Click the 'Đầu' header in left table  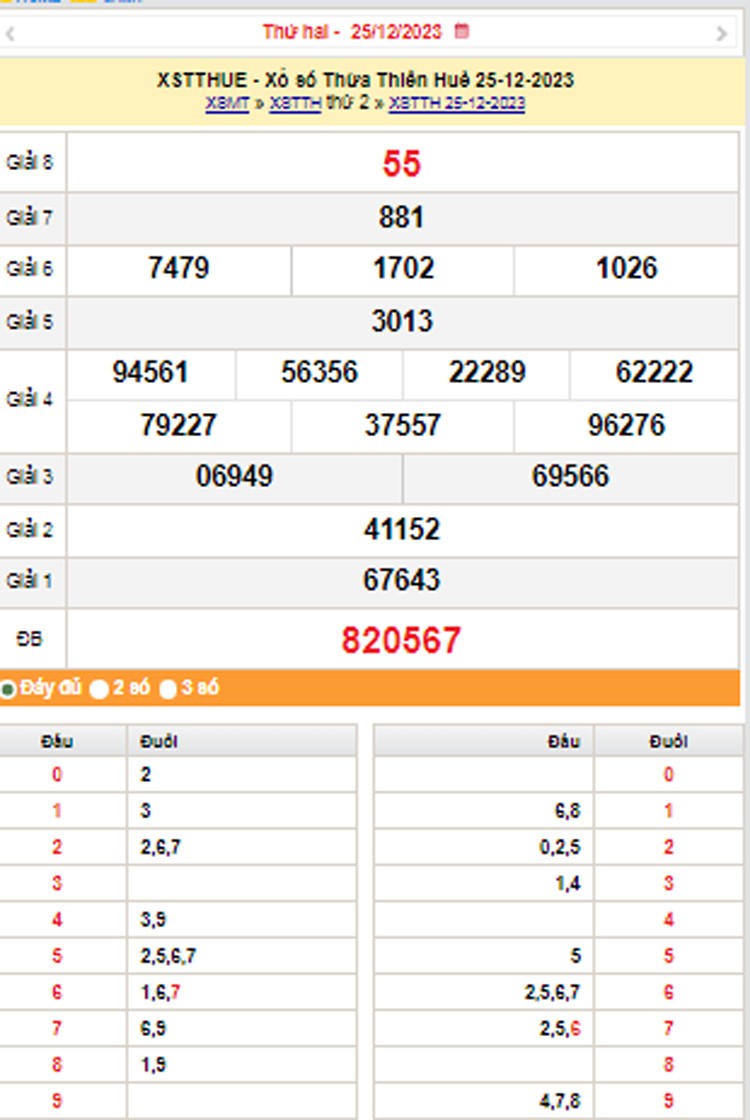[57, 742]
